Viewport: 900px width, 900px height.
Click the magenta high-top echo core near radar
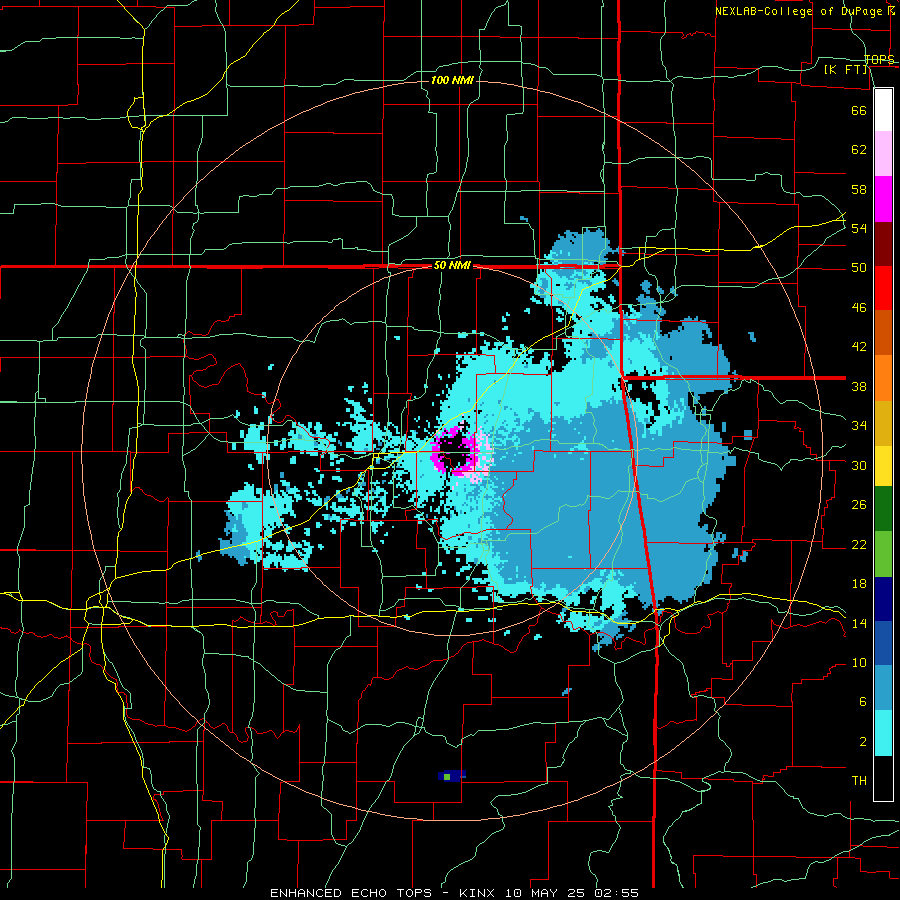tap(456, 451)
